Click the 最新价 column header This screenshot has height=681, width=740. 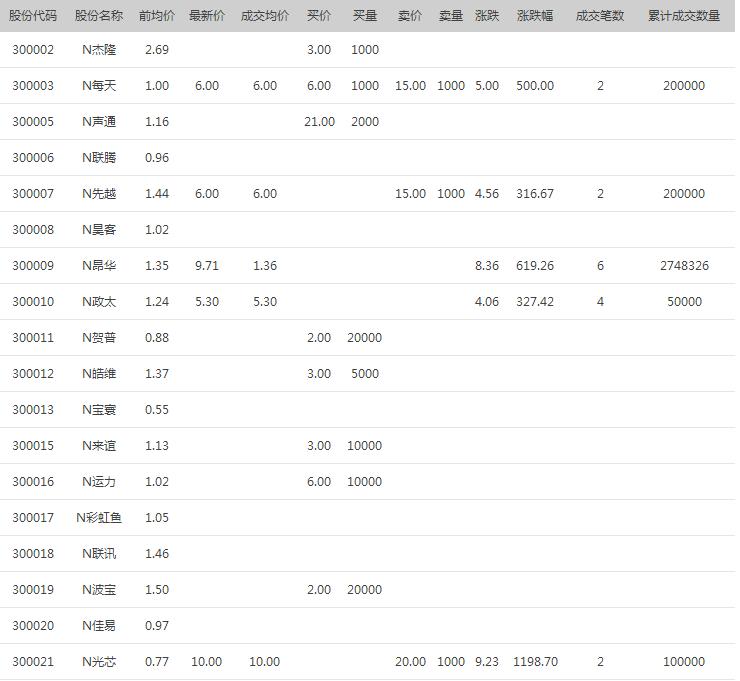[207, 16]
